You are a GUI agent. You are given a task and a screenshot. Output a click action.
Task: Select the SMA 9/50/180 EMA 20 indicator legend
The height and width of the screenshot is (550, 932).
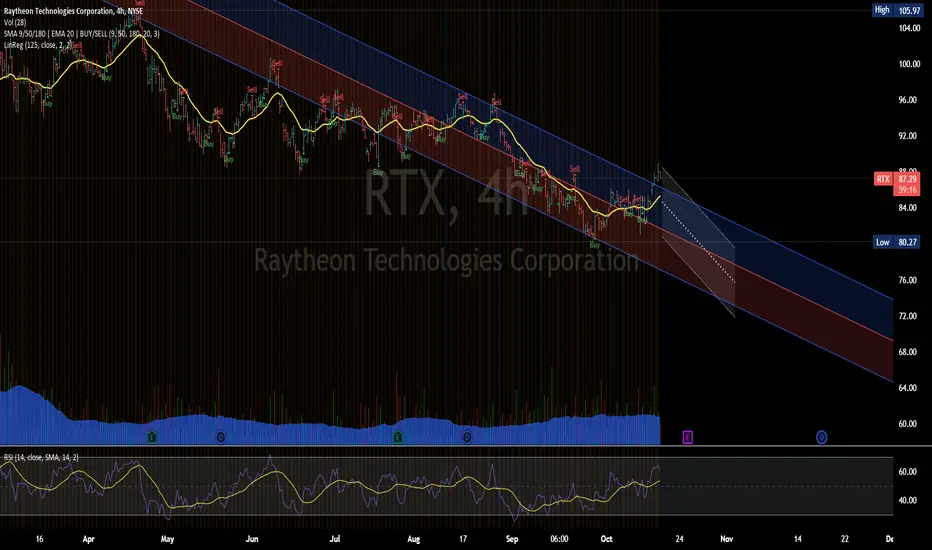point(81,34)
